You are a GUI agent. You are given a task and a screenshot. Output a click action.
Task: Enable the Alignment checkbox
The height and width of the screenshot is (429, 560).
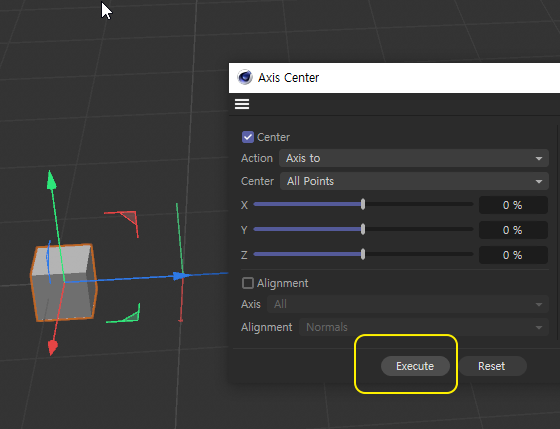click(248, 283)
